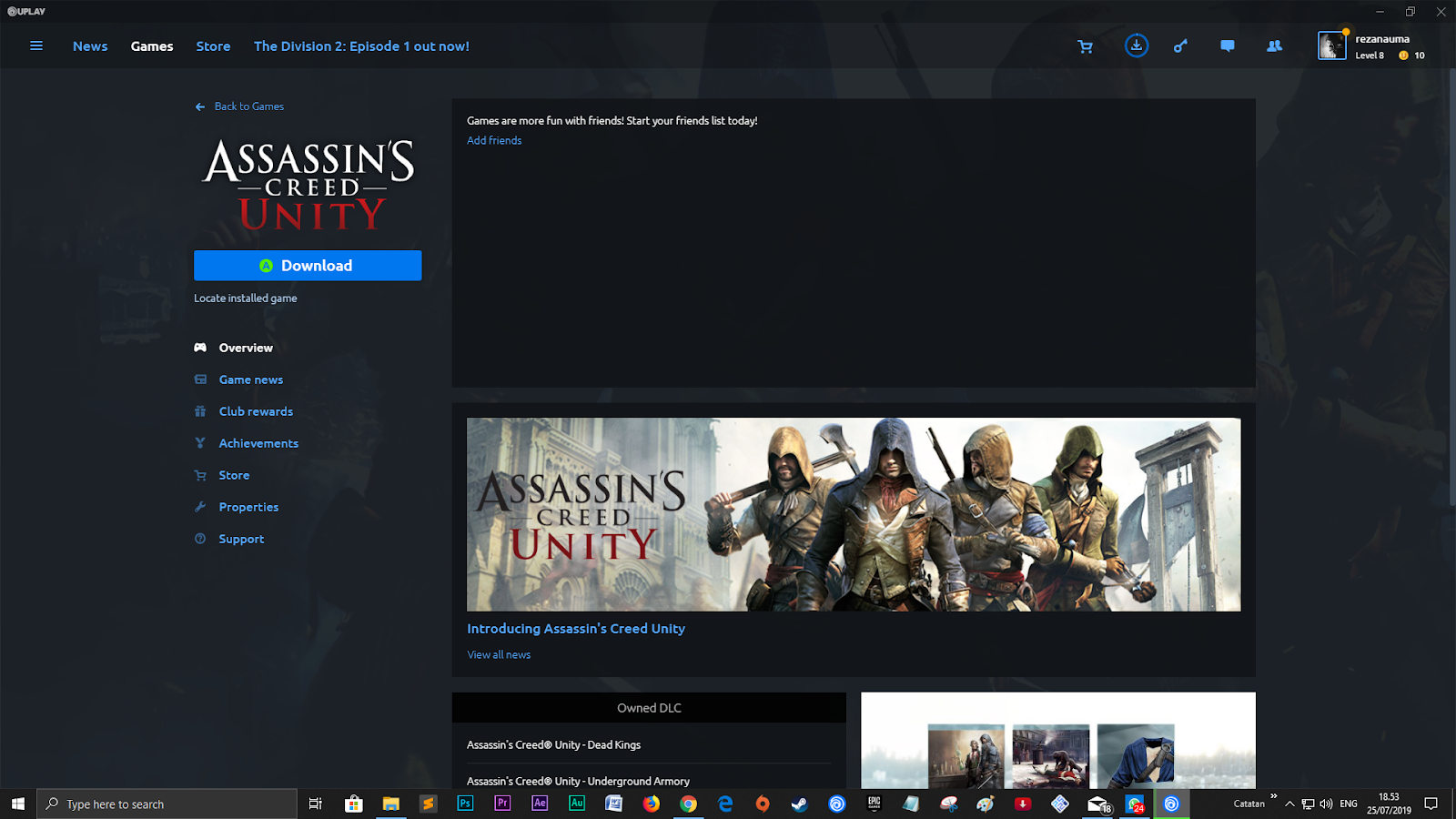Open Google Chrome from the taskbar
Screen dimensions: 1456x819
(x=689, y=804)
